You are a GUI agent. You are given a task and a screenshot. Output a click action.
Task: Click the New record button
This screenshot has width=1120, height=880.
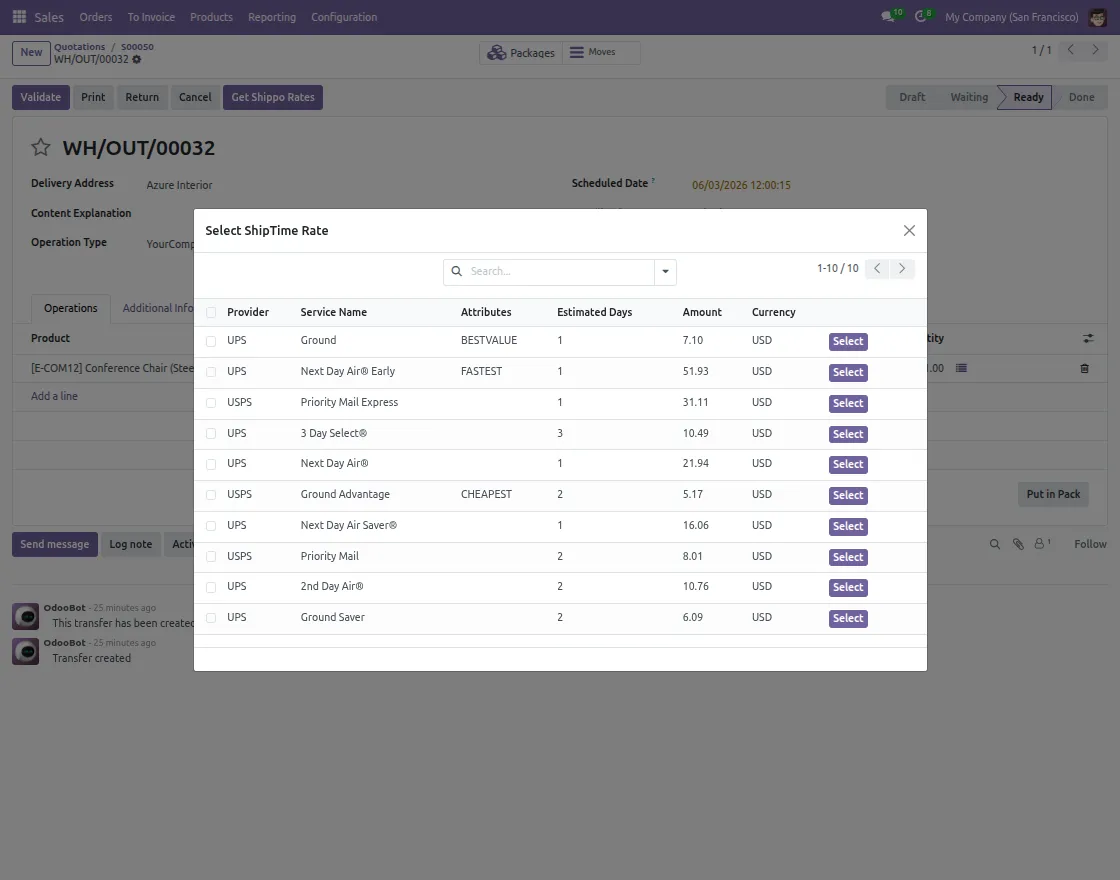[31, 53]
